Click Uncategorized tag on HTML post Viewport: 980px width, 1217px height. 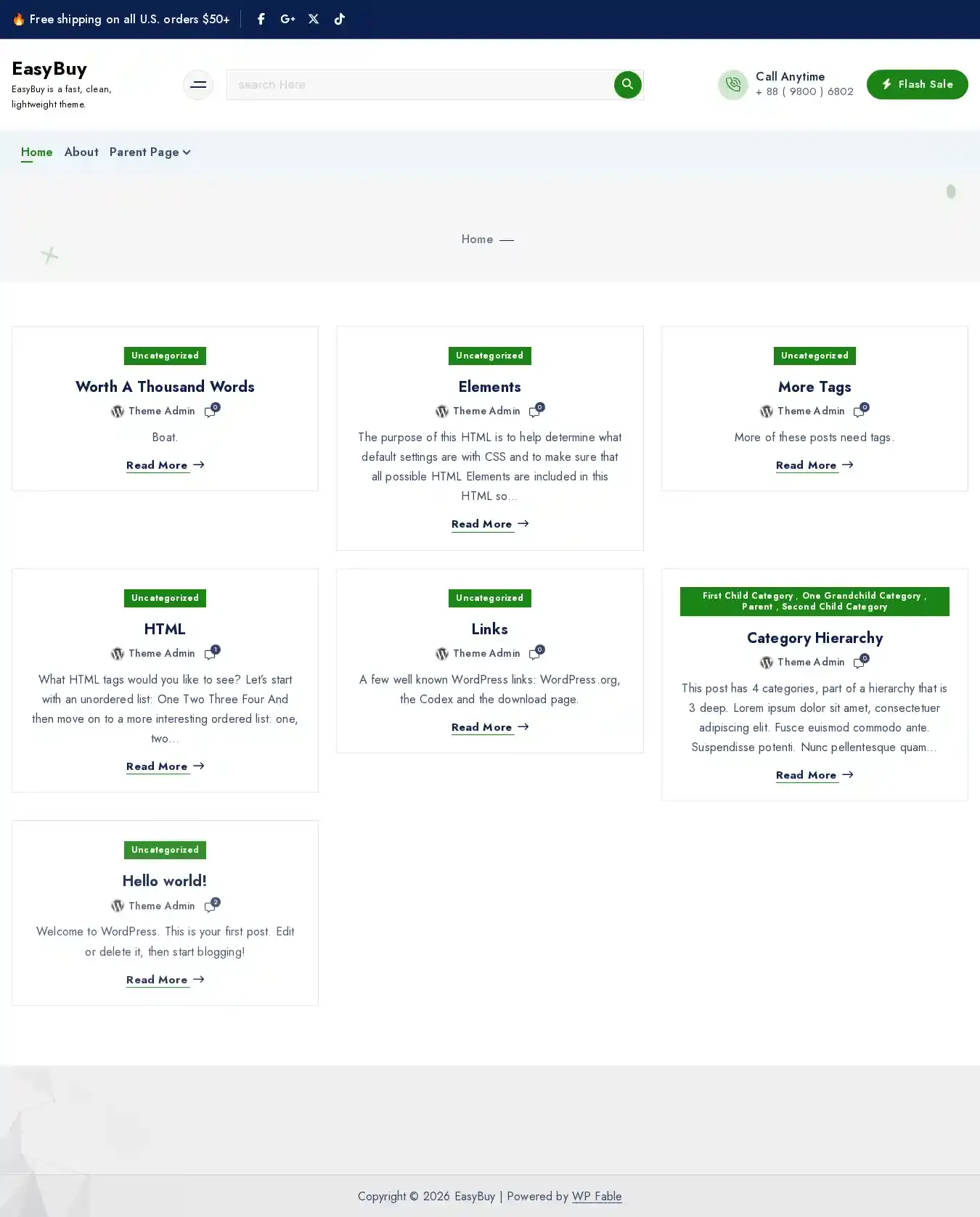point(165,598)
